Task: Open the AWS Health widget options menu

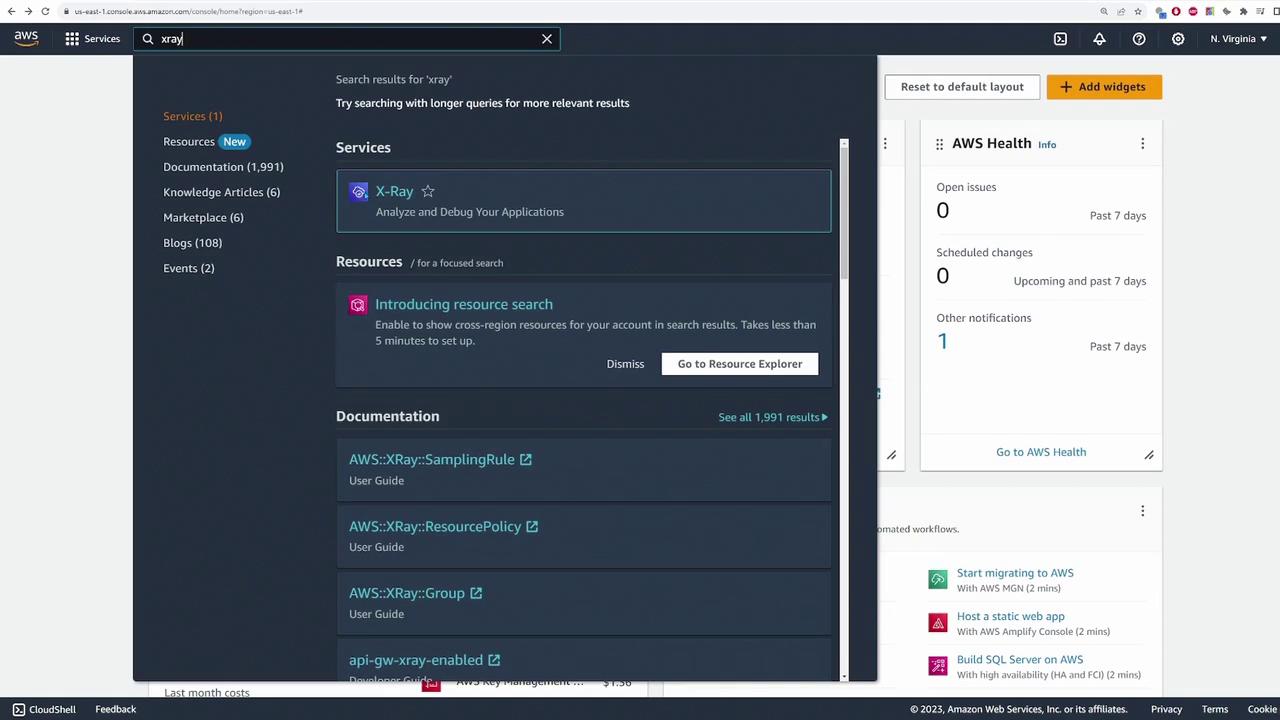Action: 1142,144
